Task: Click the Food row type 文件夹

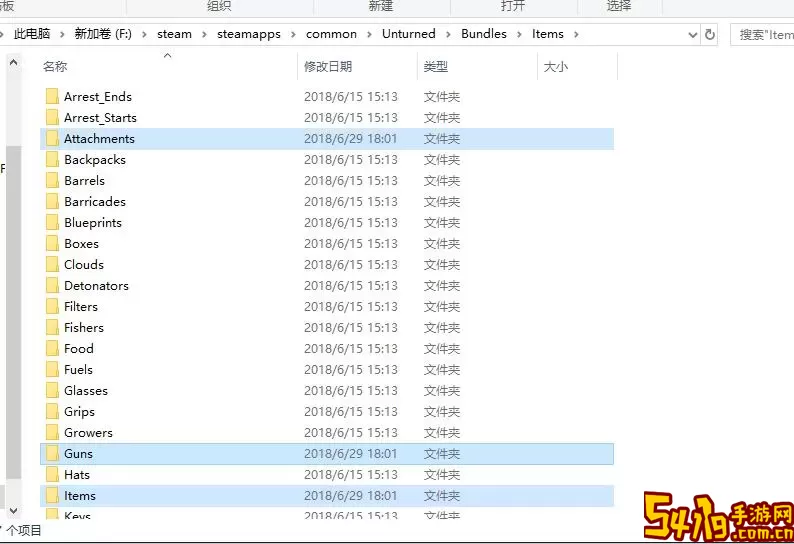Action: point(442,348)
